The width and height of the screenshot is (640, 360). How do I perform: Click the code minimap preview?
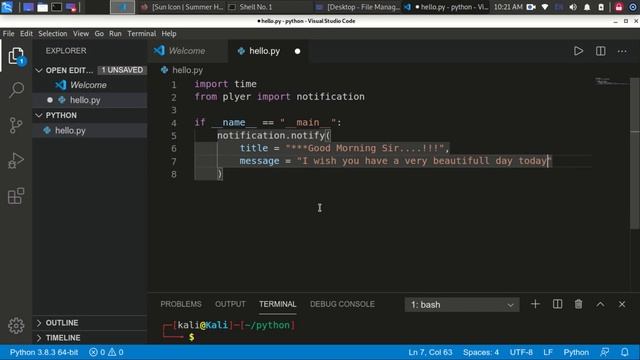(611, 81)
